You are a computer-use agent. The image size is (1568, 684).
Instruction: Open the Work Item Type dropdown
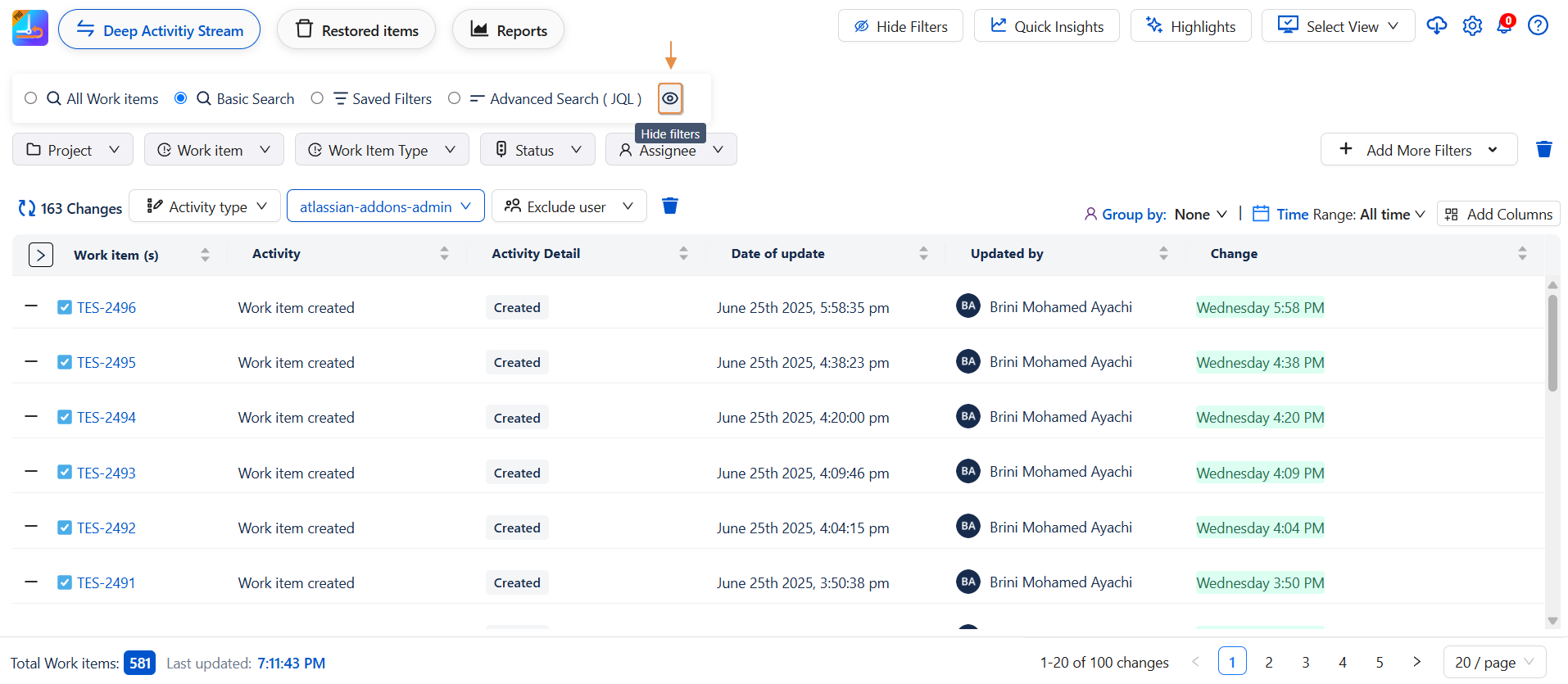[x=381, y=150]
